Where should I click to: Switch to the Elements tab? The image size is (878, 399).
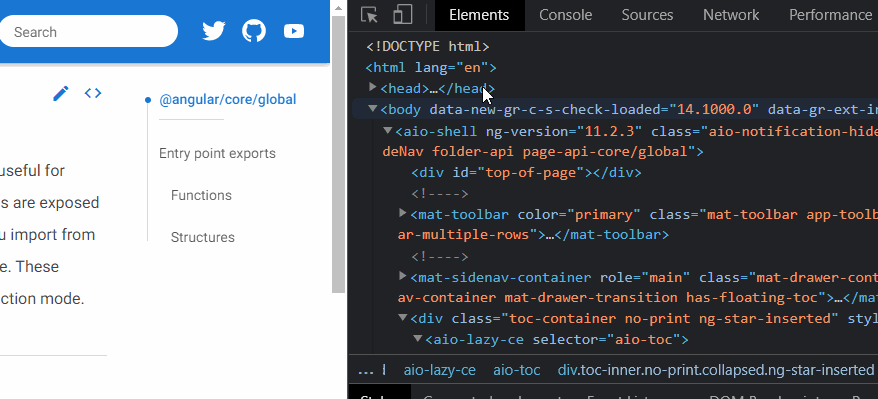[x=479, y=15]
